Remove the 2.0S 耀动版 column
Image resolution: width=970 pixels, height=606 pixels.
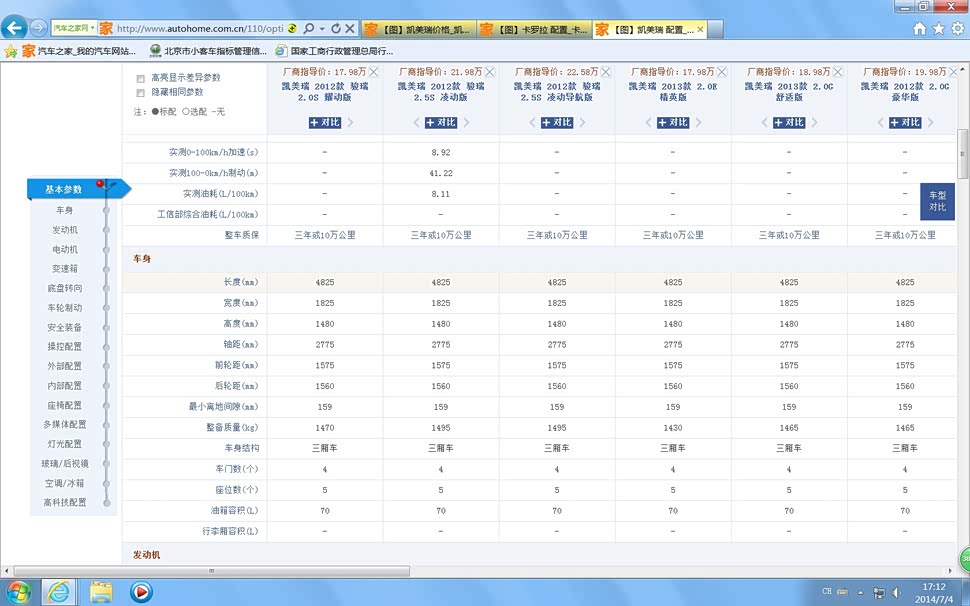pyautogui.click(x=374, y=72)
